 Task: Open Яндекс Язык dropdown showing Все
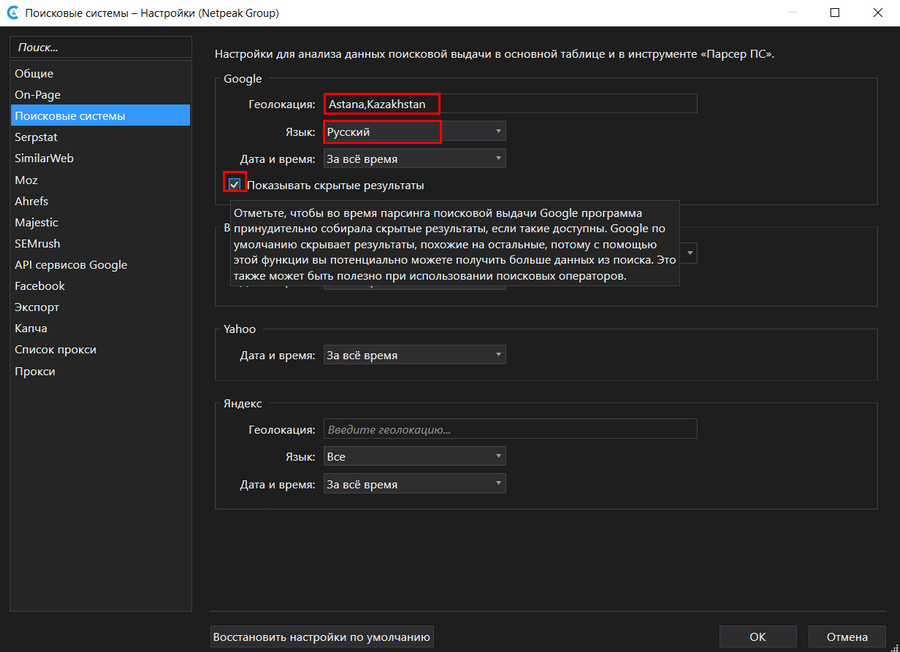414,457
